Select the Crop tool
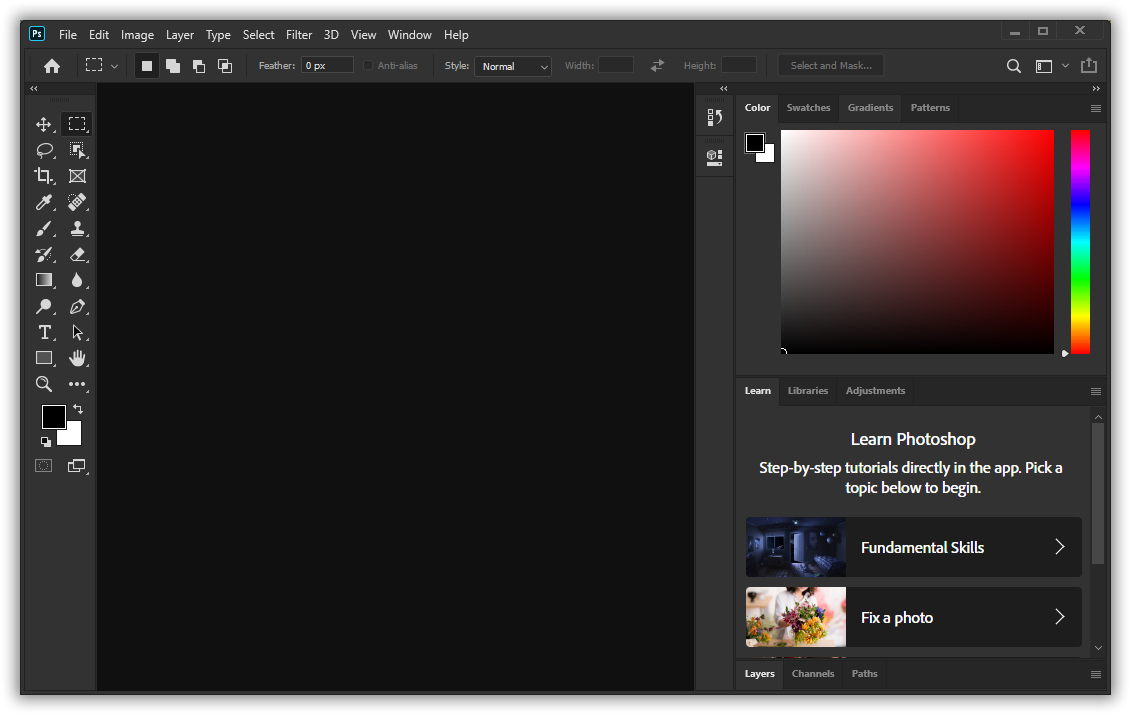Screen dimensions: 1131x715 [44, 176]
